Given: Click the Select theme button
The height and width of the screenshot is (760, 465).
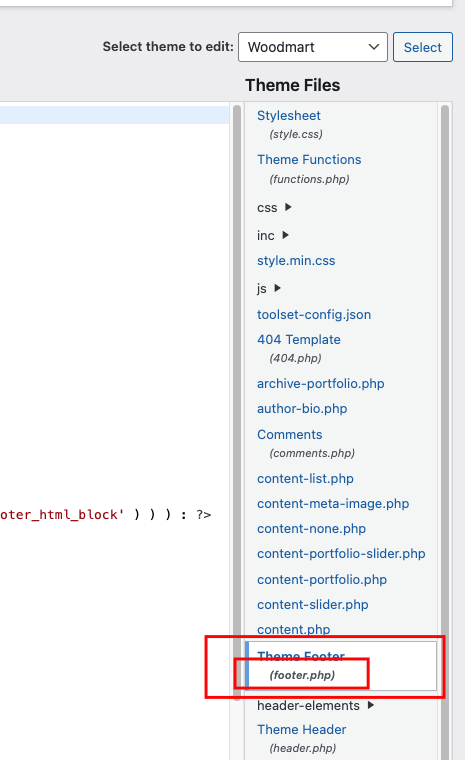Looking at the screenshot, I should 423,47.
